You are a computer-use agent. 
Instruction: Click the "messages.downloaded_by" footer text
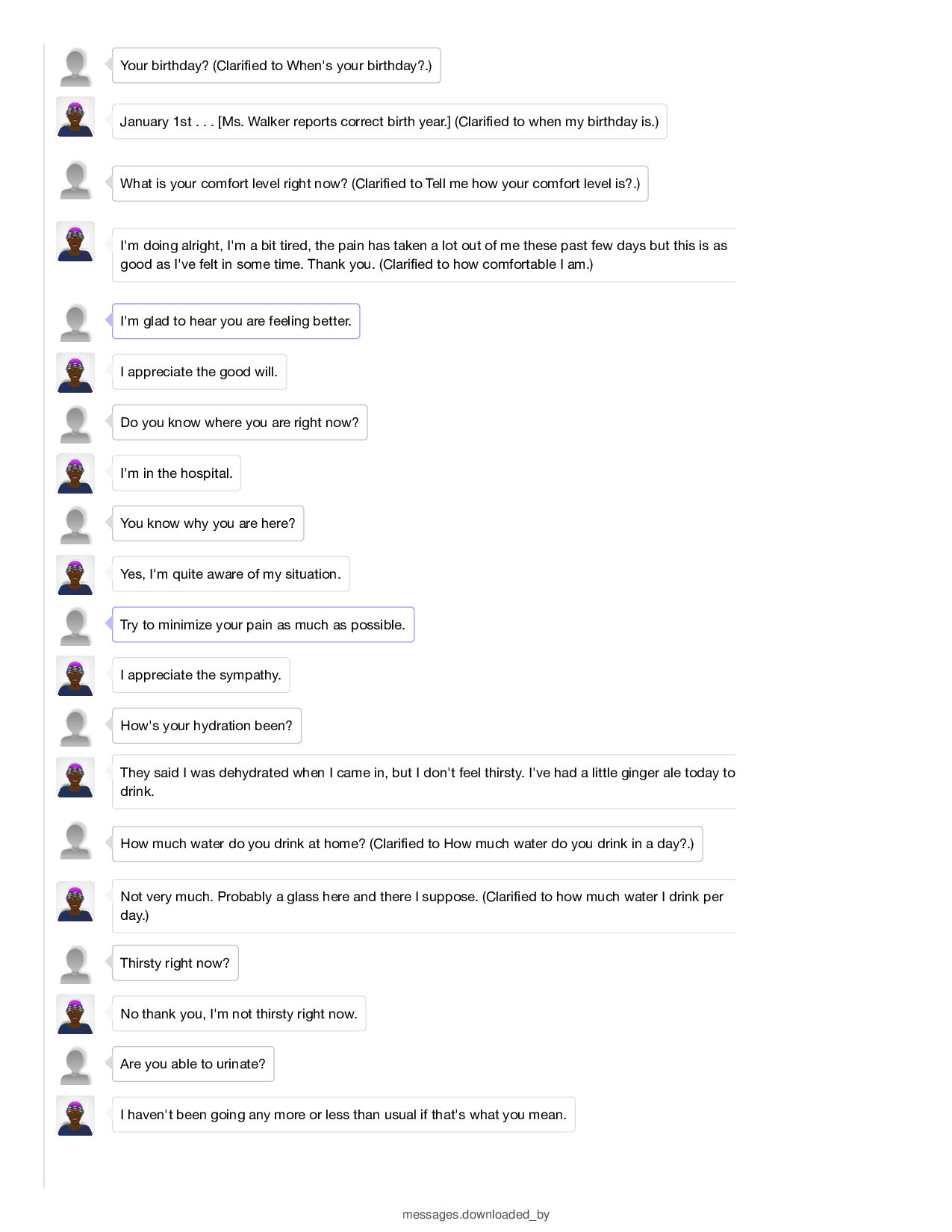coord(476,1215)
